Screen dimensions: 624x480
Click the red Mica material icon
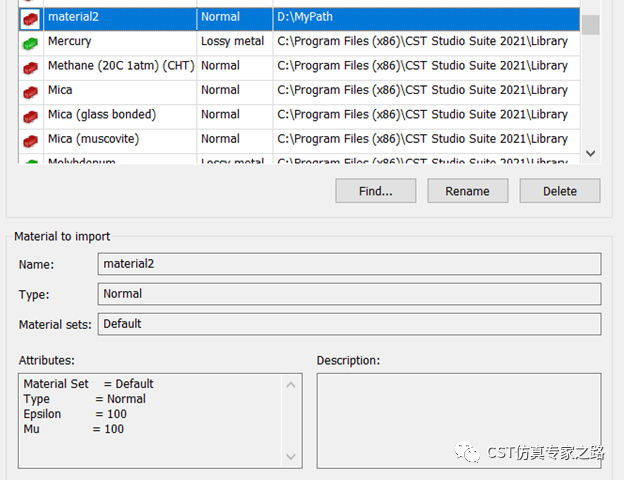pos(30,92)
